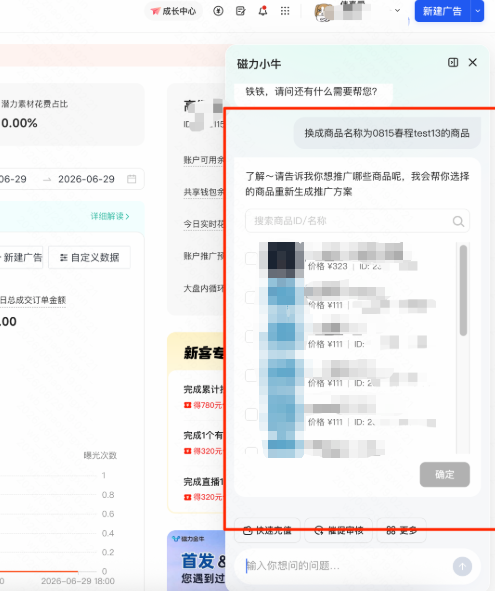Select the user message mentioning 0815春程test13
This screenshot has height=591, width=495.
[387, 133]
